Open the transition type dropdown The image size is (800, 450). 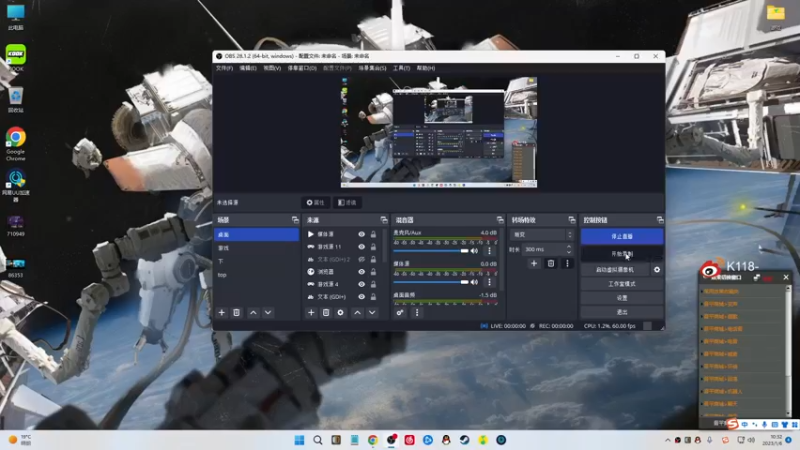[542, 235]
